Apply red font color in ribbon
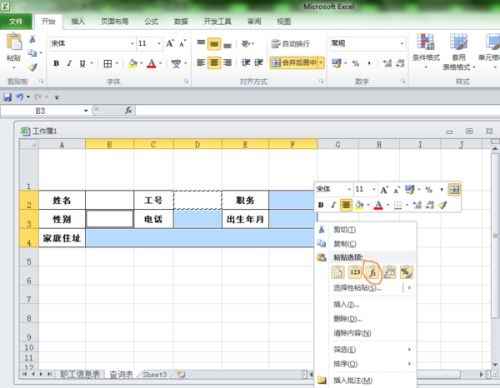The width and height of the screenshot is (500, 388). pyautogui.click(x=152, y=63)
